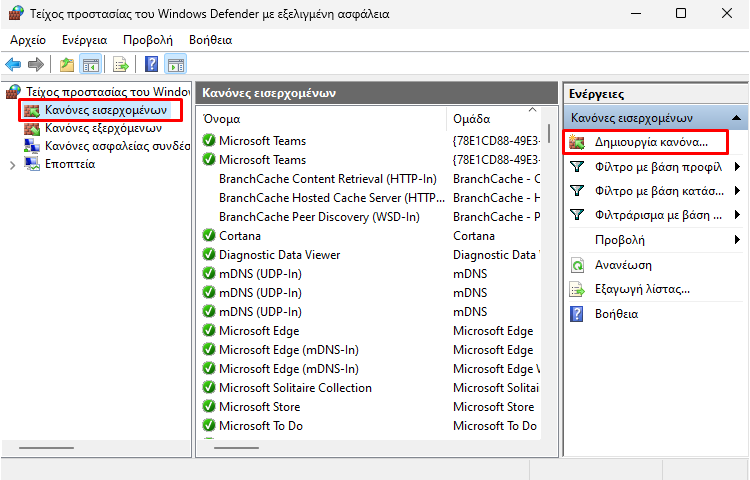Collapse the Κανόνες εισερχομένων actions section
This screenshot has width=750, height=480.
point(737,118)
